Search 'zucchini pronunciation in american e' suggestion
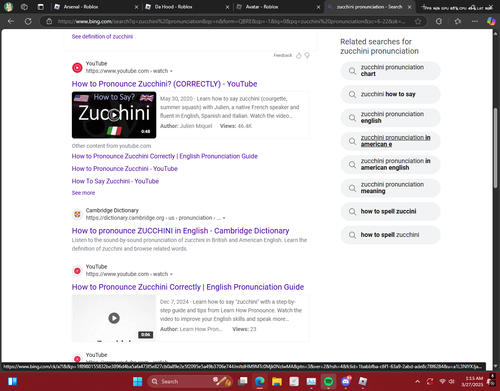The height and width of the screenshot is (391, 500). tap(390, 141)
